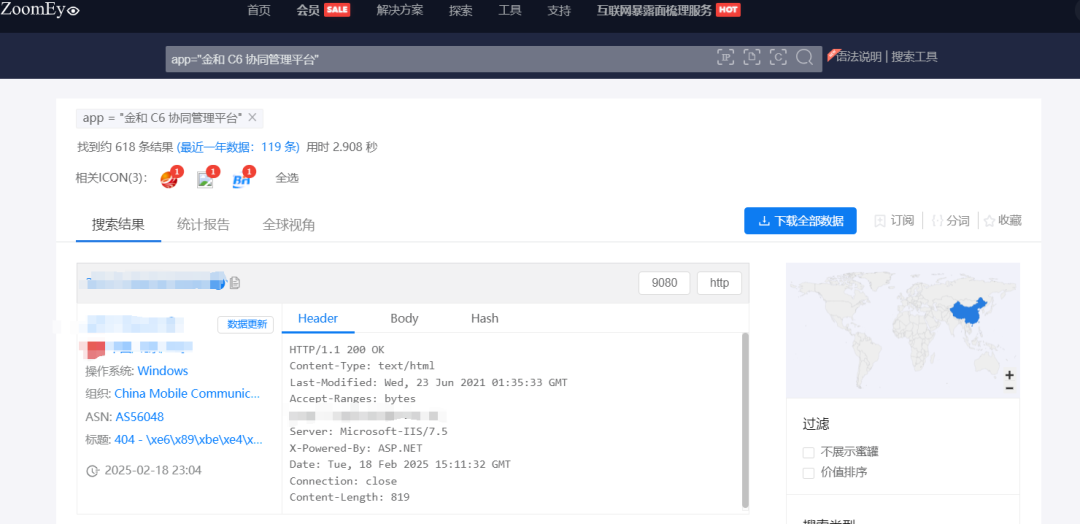Click the copy icon beside the blurred host
Screen dimensions: 1080x524
(x=235, y=282)
